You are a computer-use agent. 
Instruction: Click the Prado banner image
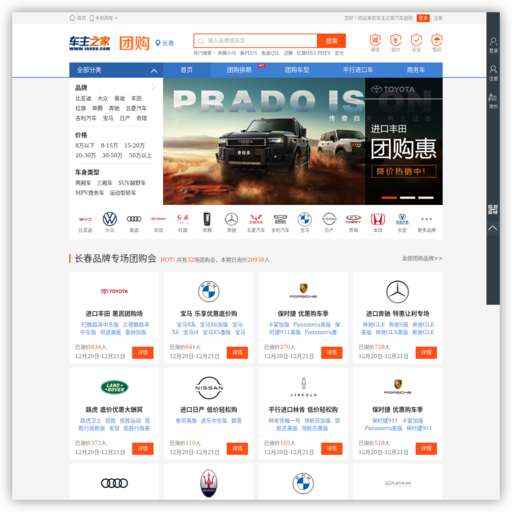pyautogui.click(x=264, y=141)
